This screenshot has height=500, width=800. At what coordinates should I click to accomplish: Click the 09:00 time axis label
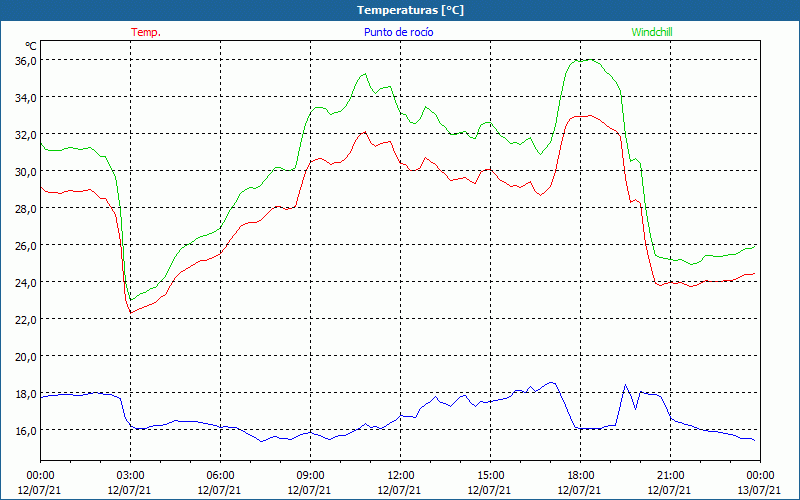[x=310, y=476]
